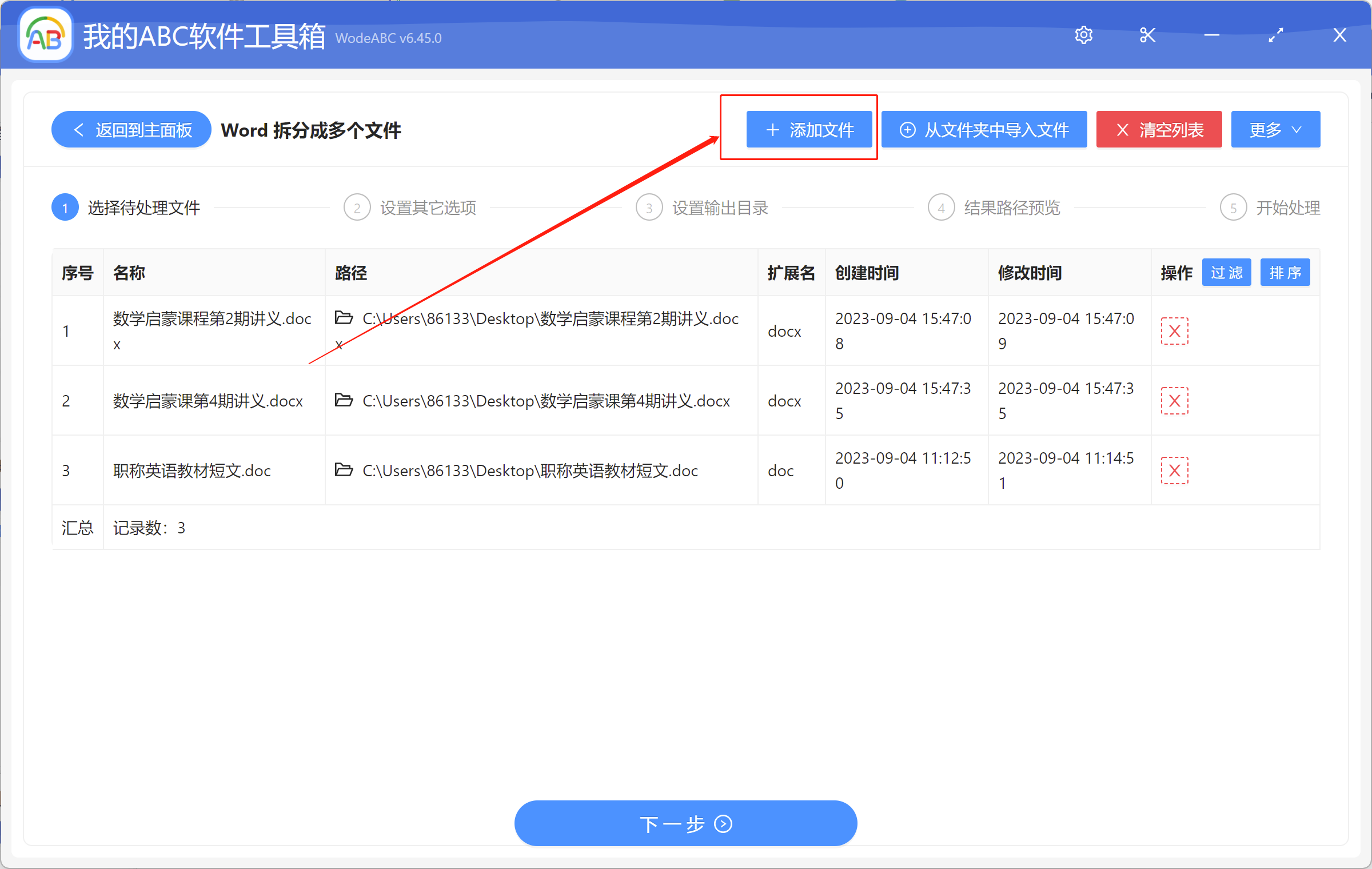This screenshot has height=869, width=1372.
Task: Click step indicator circle 4 结果路径预览
Action: tap(941, 207)
